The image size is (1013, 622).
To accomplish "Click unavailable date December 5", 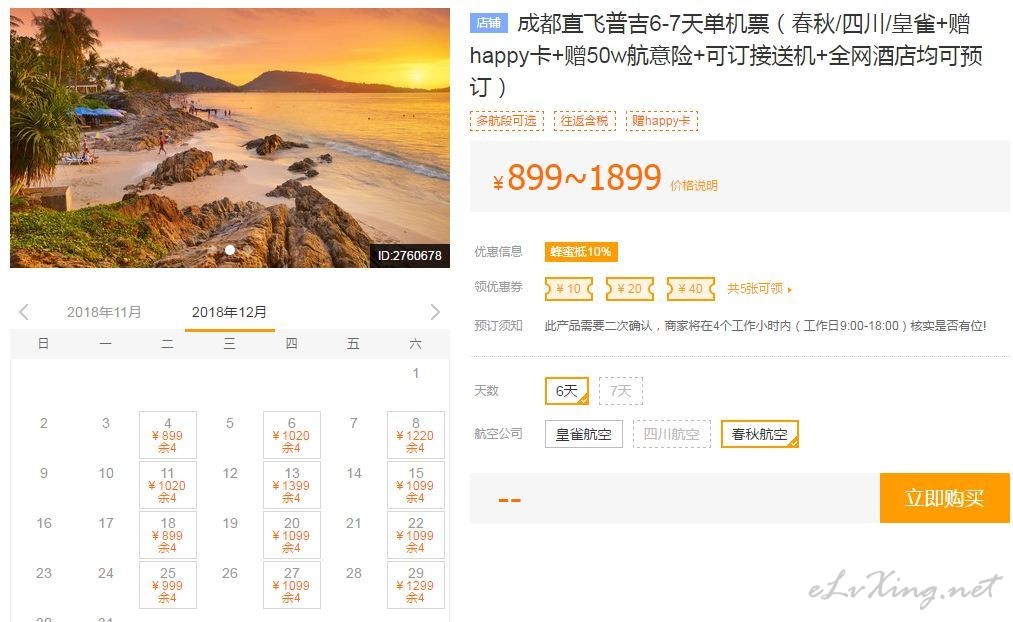I will [229, 423].
